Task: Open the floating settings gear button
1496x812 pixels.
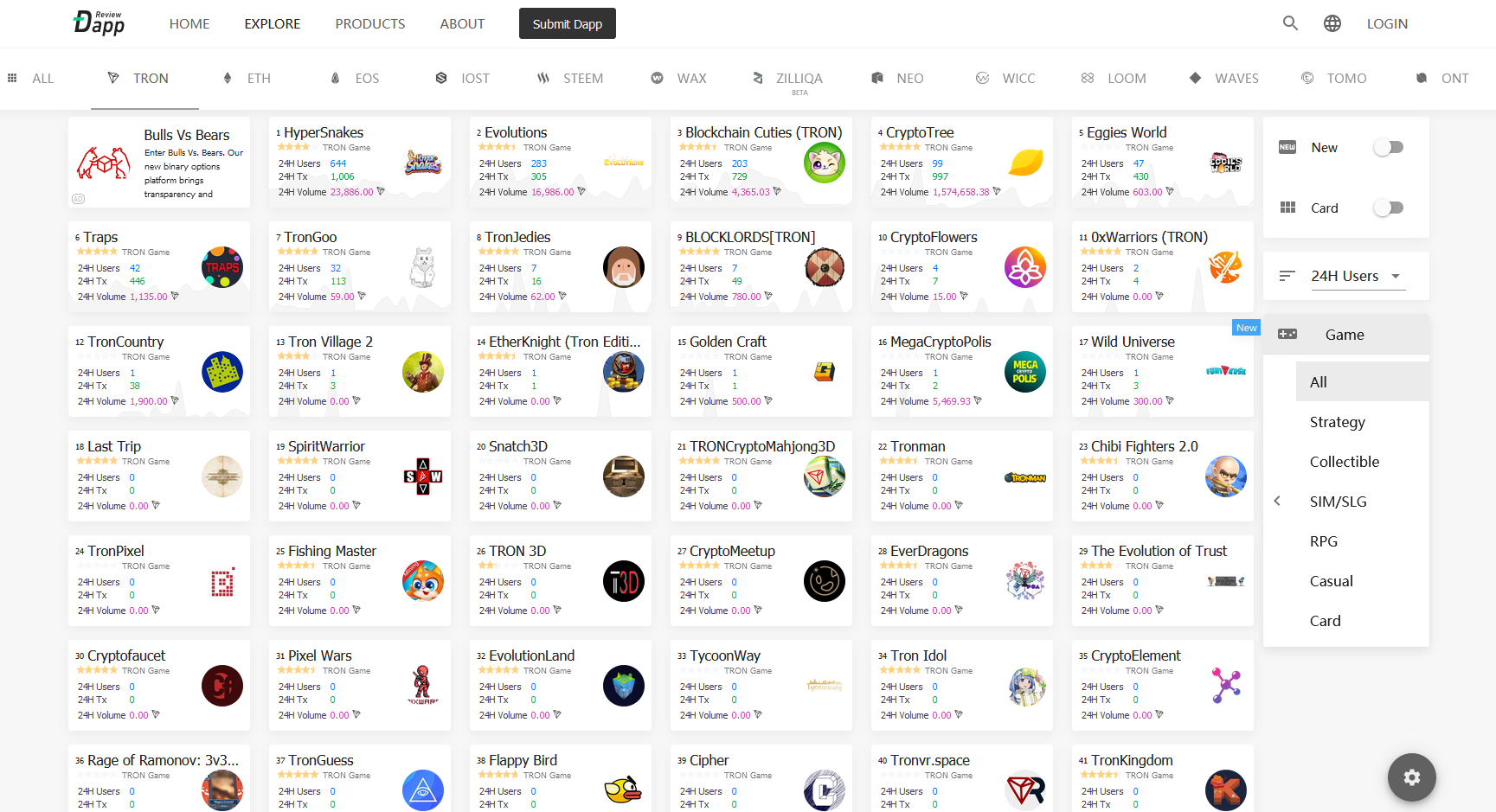Action: 1412,777
